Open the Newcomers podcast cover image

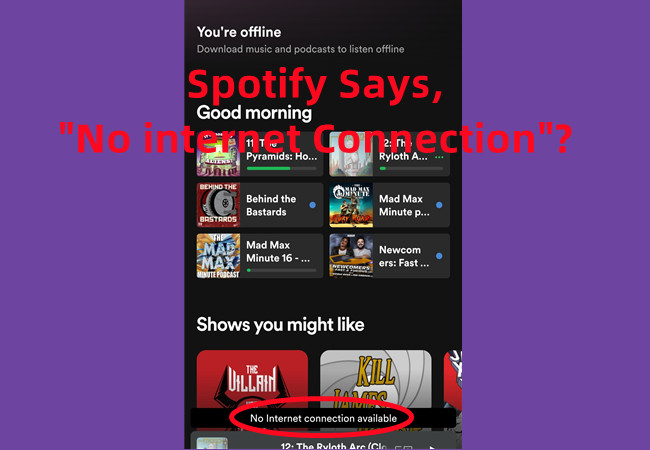coord(351,256)
